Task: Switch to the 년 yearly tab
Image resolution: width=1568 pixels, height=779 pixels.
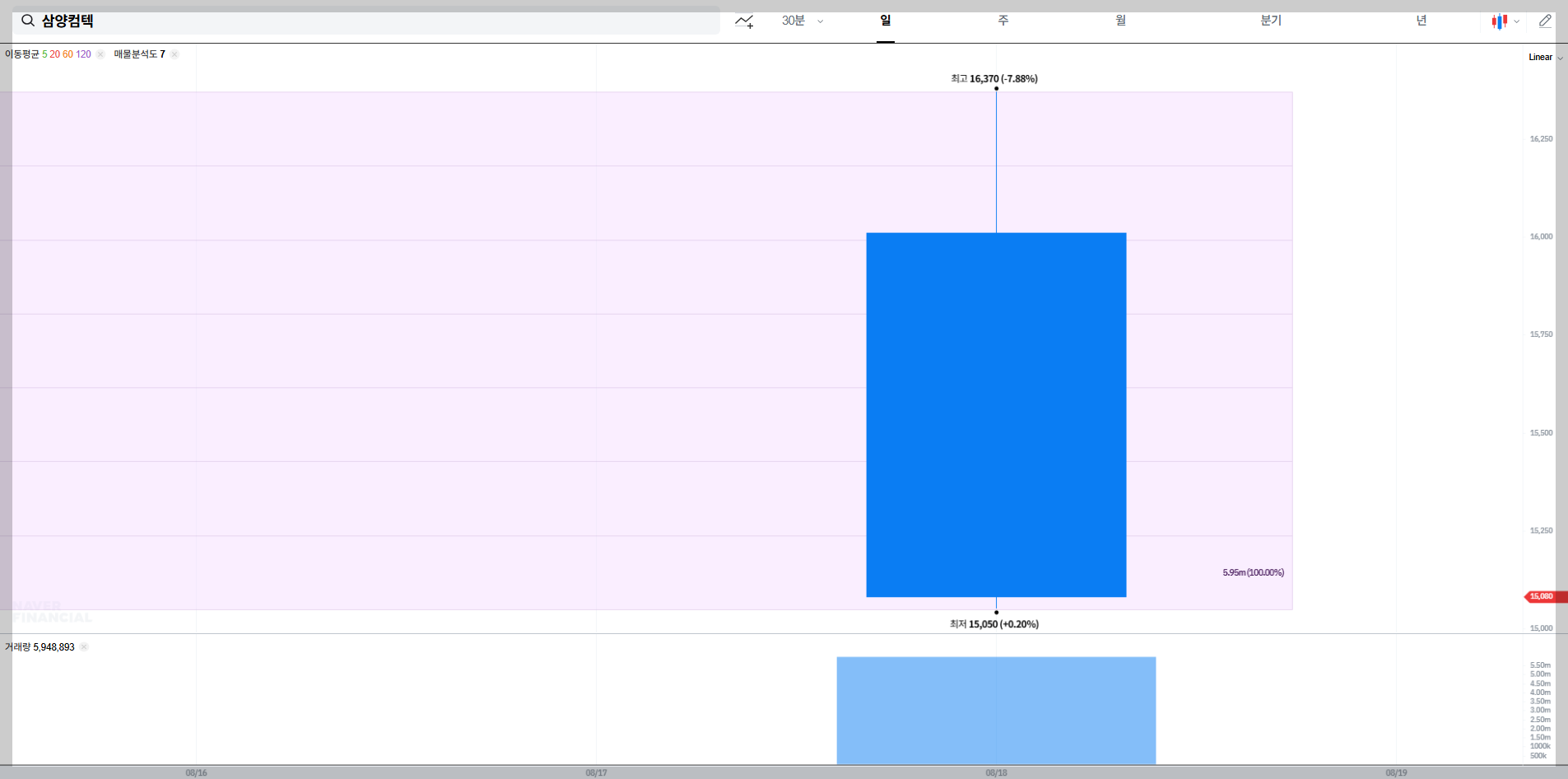Action: click(1421, 21)
